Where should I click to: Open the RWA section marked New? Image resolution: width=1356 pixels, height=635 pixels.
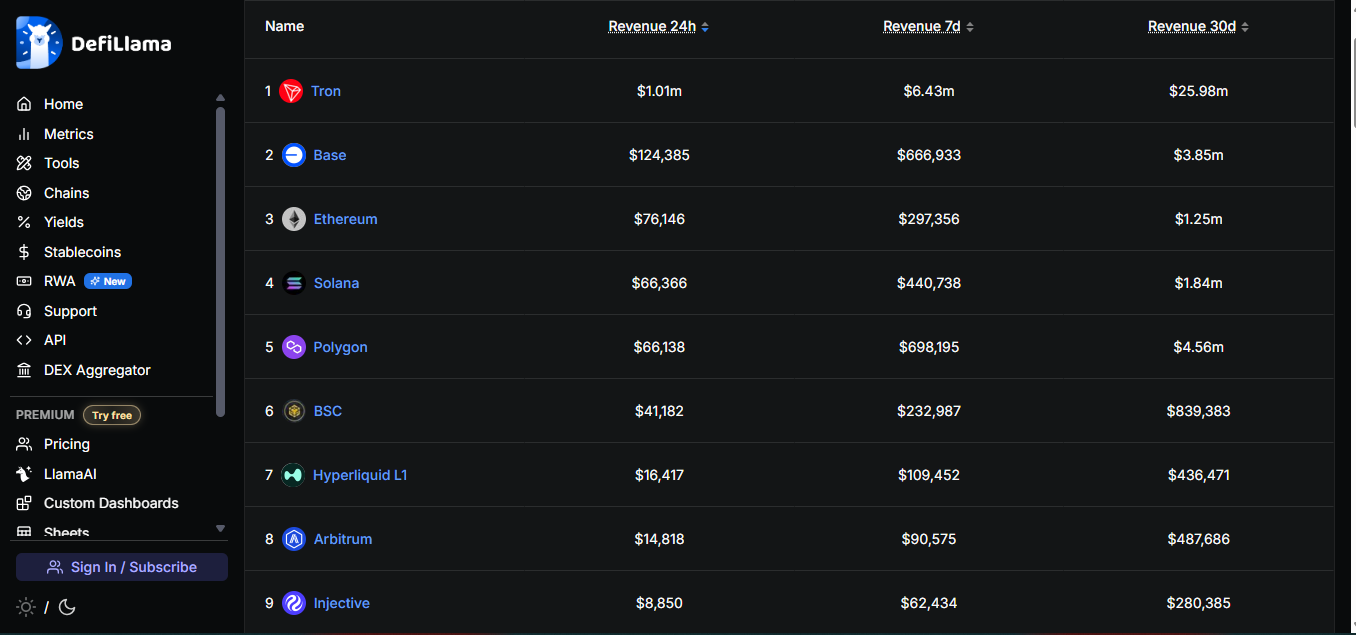point(58,281)
